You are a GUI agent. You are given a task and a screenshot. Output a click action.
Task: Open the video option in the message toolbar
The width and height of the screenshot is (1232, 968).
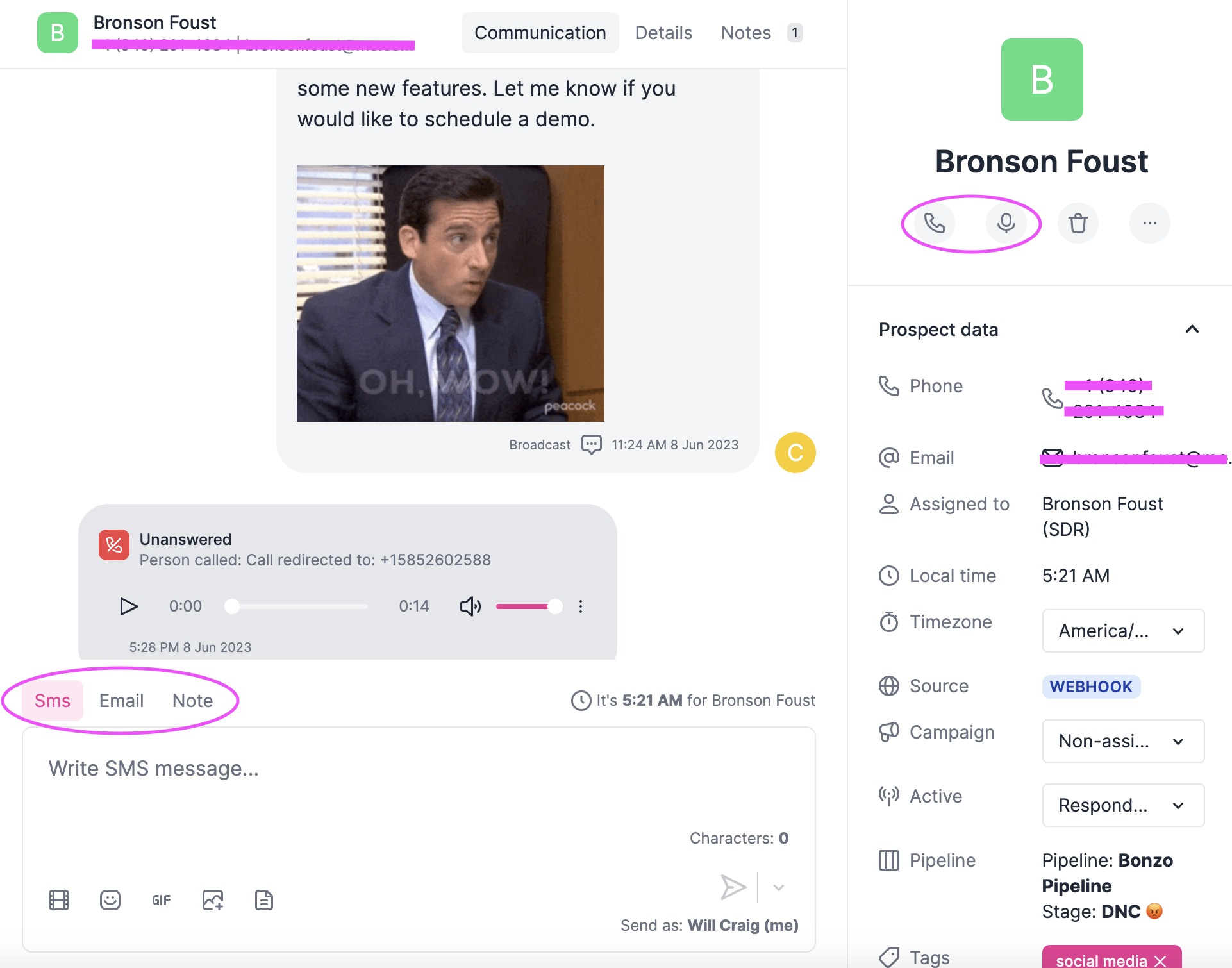tap(58, 899)
